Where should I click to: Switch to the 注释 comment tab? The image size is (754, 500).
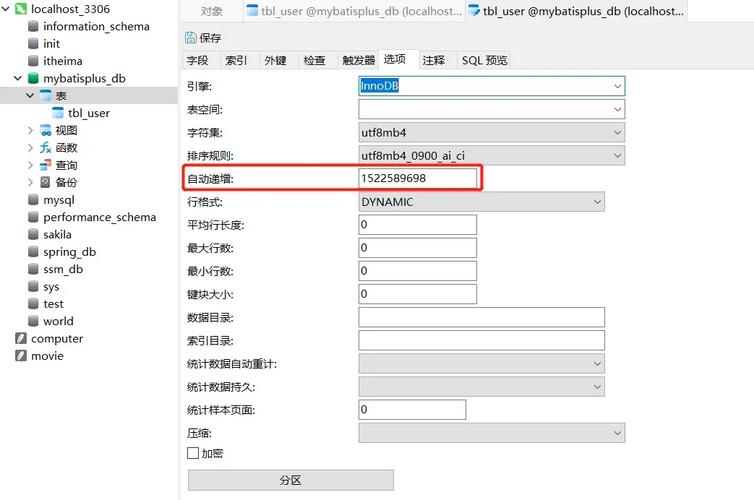(434, 60)
